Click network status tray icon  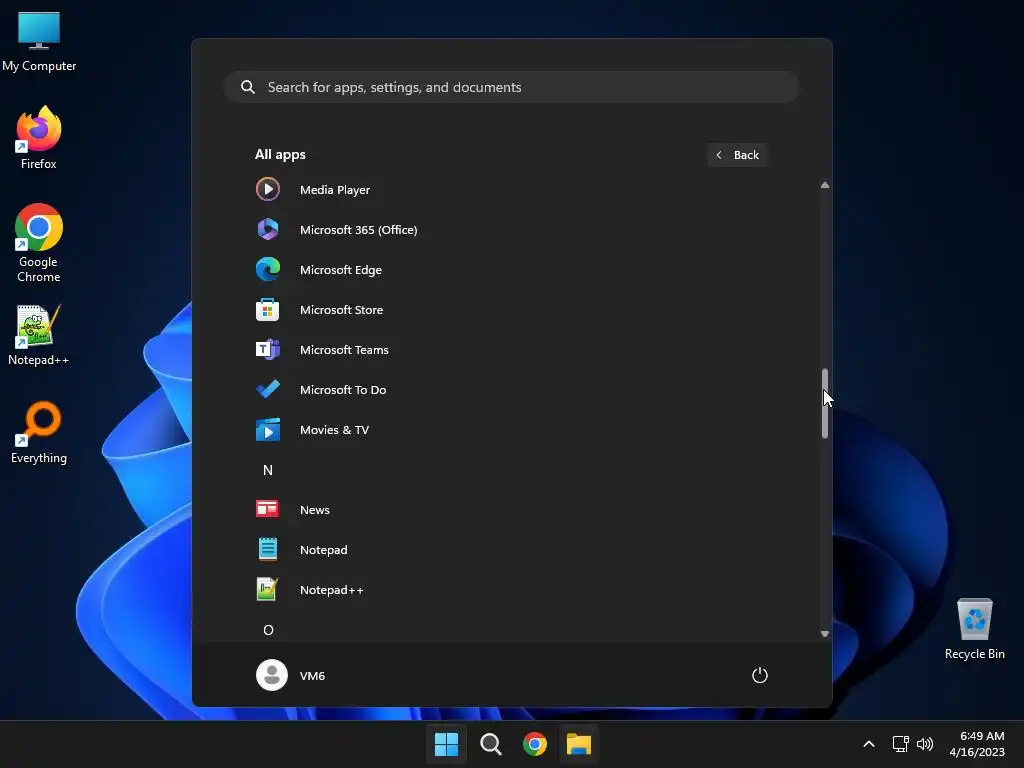[901, 744]
